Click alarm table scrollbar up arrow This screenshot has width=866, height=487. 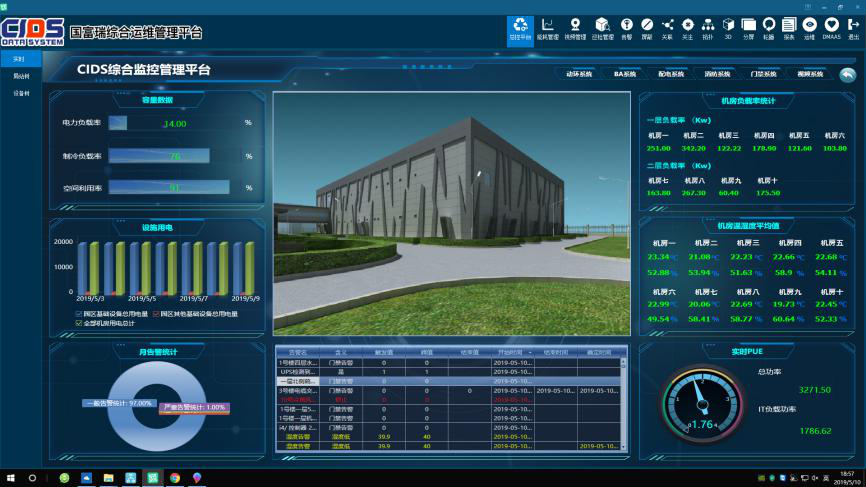click(x=624, y=362)
